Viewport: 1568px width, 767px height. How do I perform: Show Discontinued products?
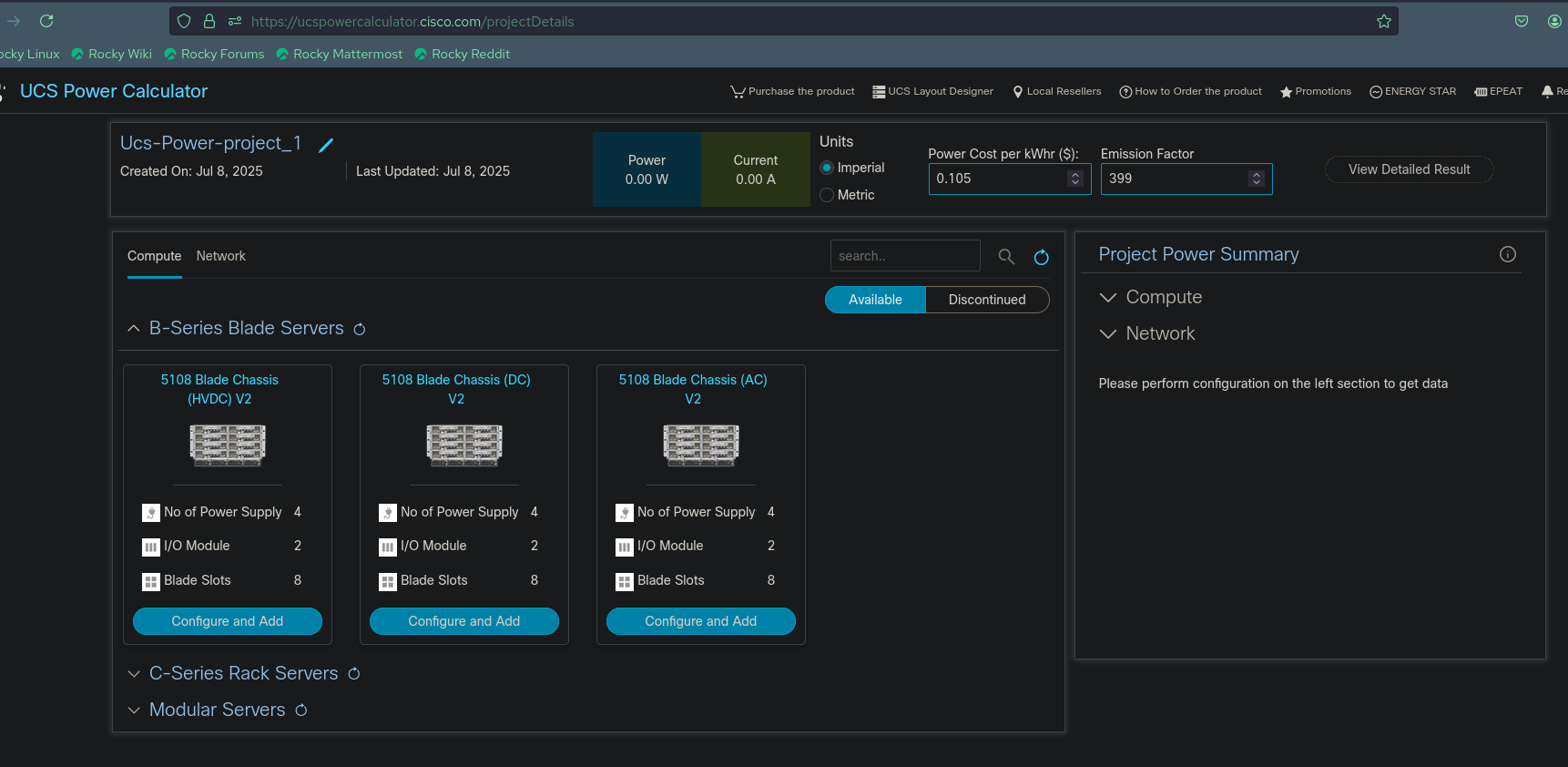pos(987,300)
